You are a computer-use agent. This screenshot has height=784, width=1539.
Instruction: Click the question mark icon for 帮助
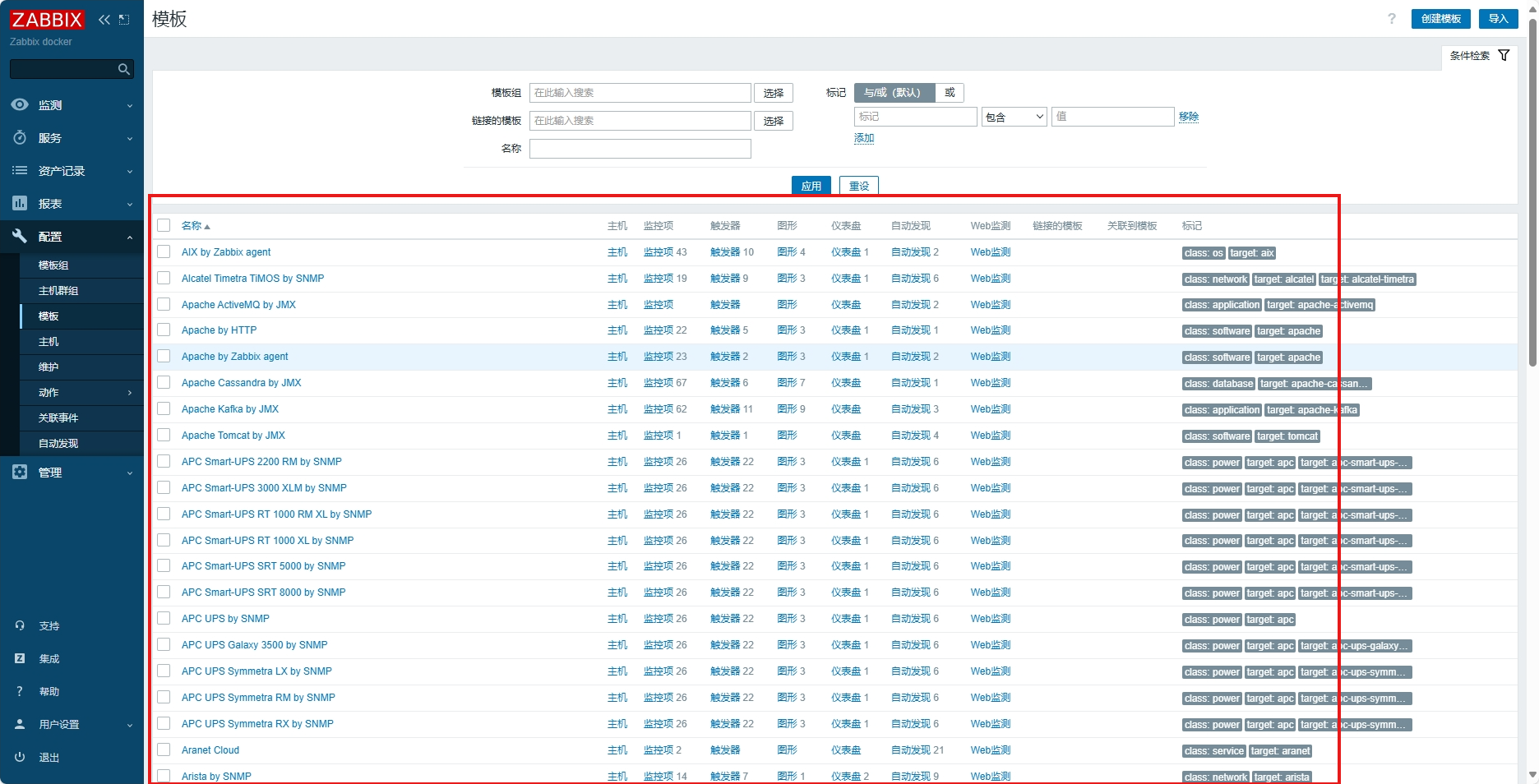(20, 691)
